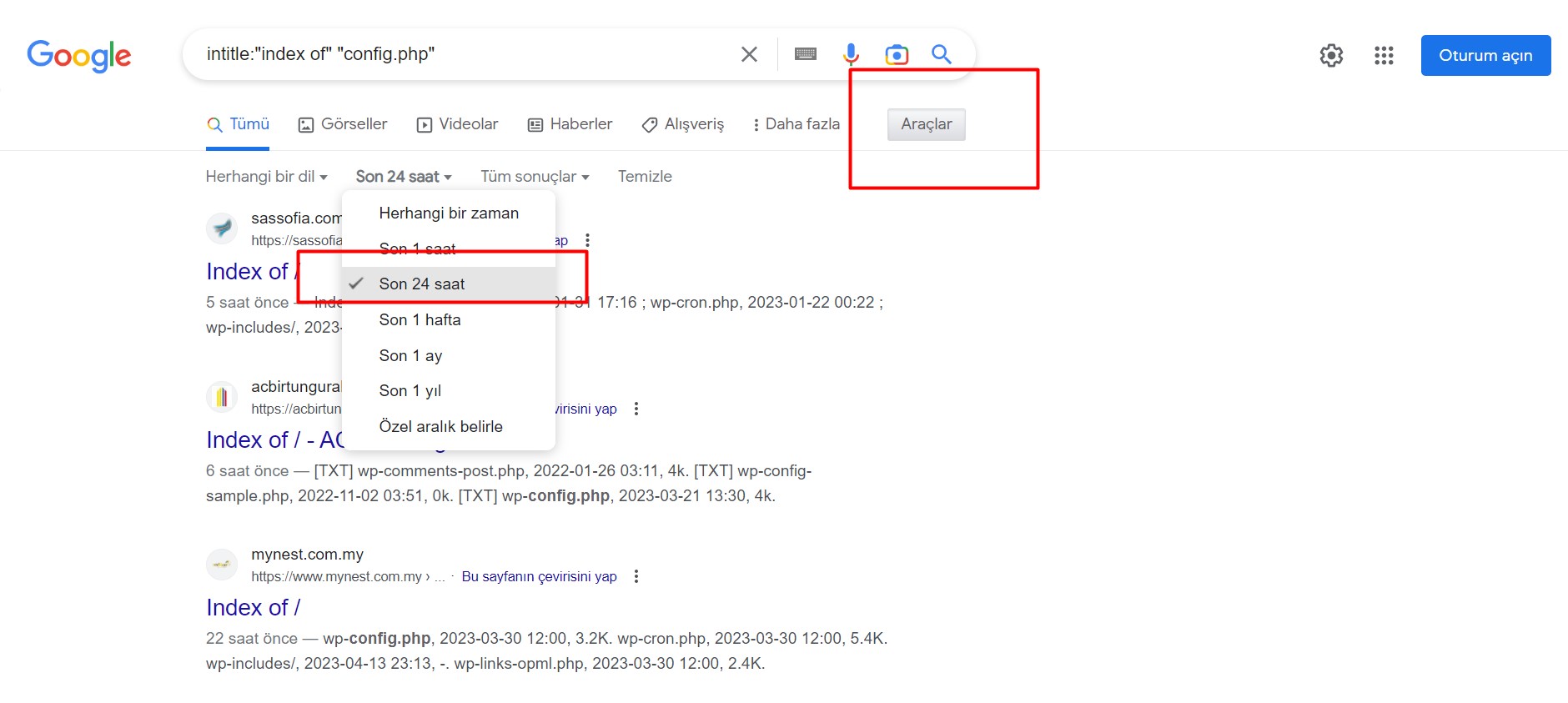Start voice search with microphone icon
Viewport: 1568px width, 703px height.
click(x=851, y=54)
